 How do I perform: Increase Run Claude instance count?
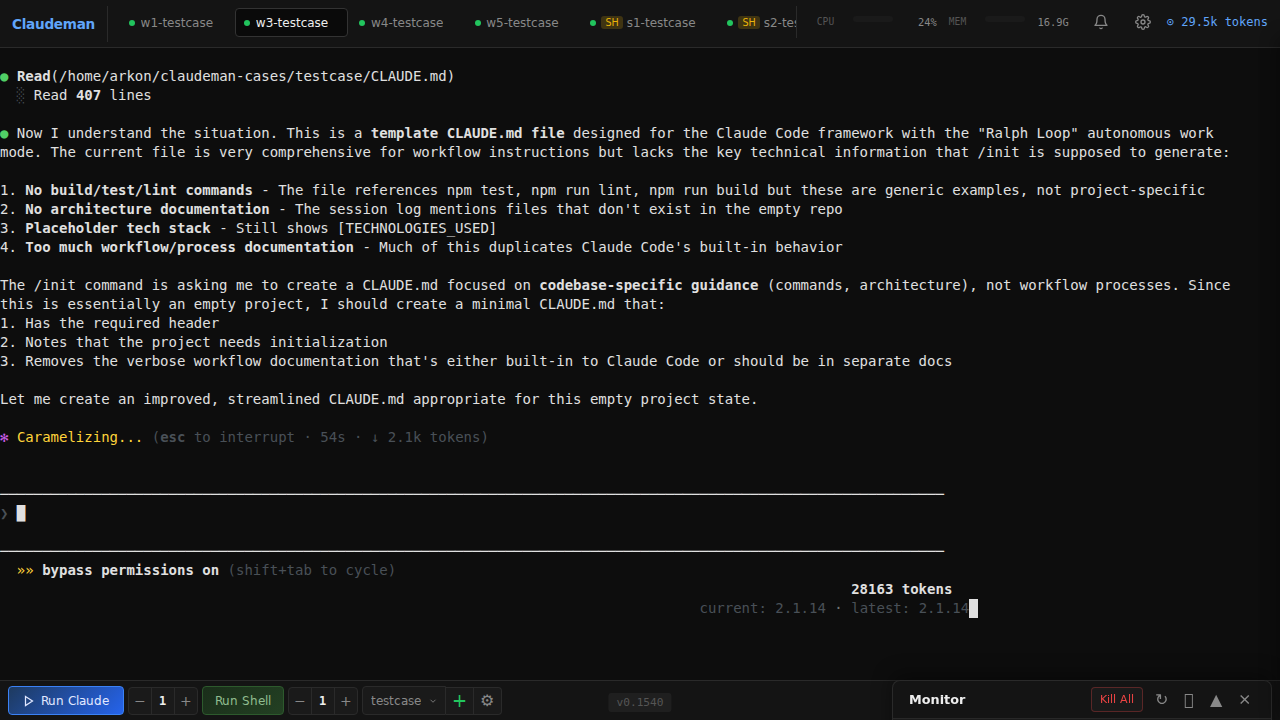(x=185, y=701)
